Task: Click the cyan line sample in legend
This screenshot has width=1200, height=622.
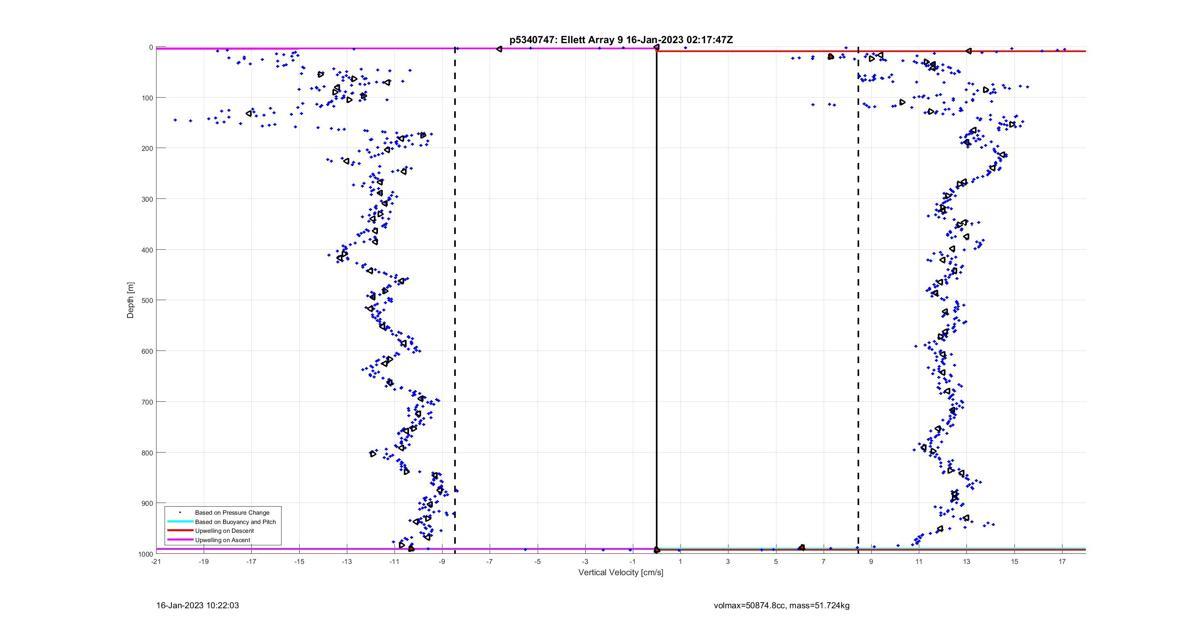Action: pyautogui.click(x=180, y=522)
